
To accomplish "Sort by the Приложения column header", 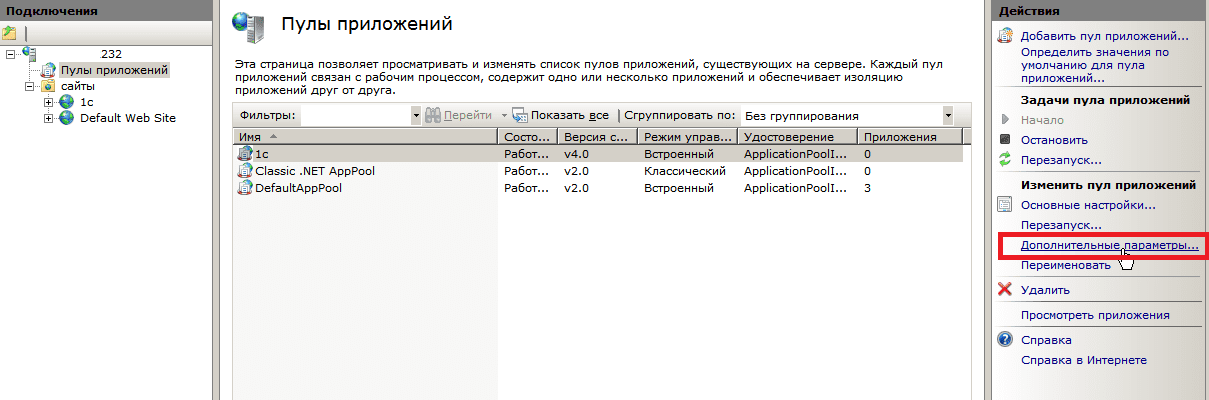I will click(x=910, y=136).
